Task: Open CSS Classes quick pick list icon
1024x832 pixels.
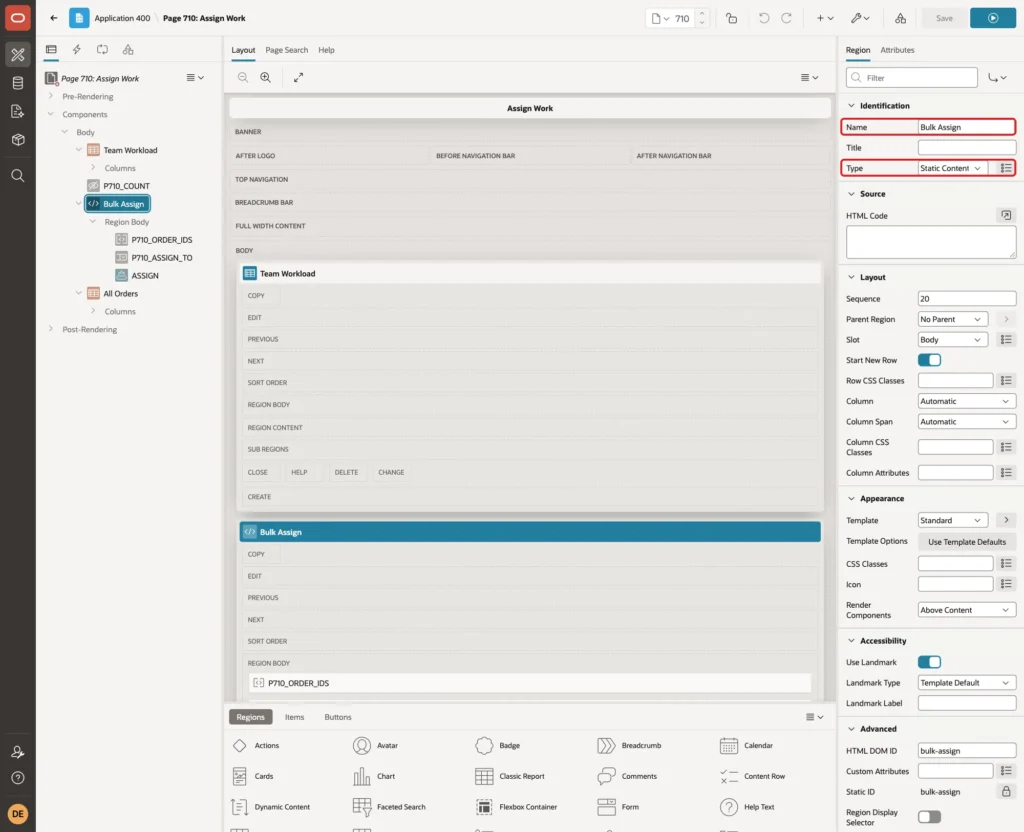Action: [1006, 564]
